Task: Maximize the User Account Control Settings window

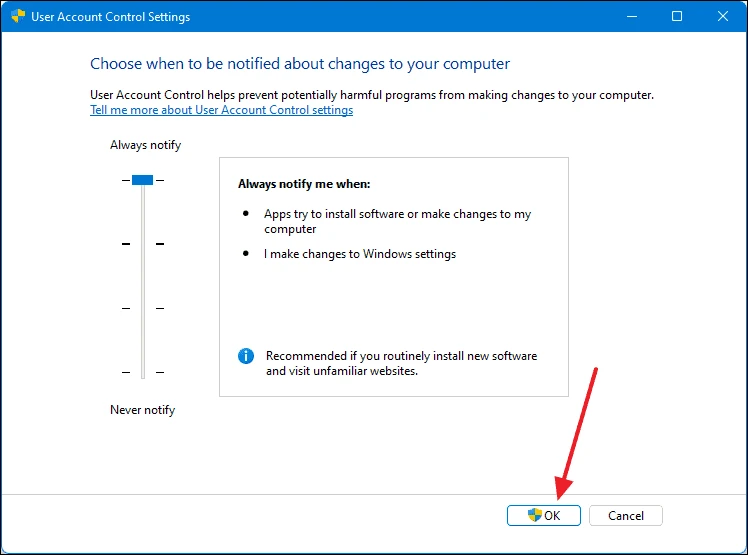Action: pyautogui.click(x=676, y=16)
